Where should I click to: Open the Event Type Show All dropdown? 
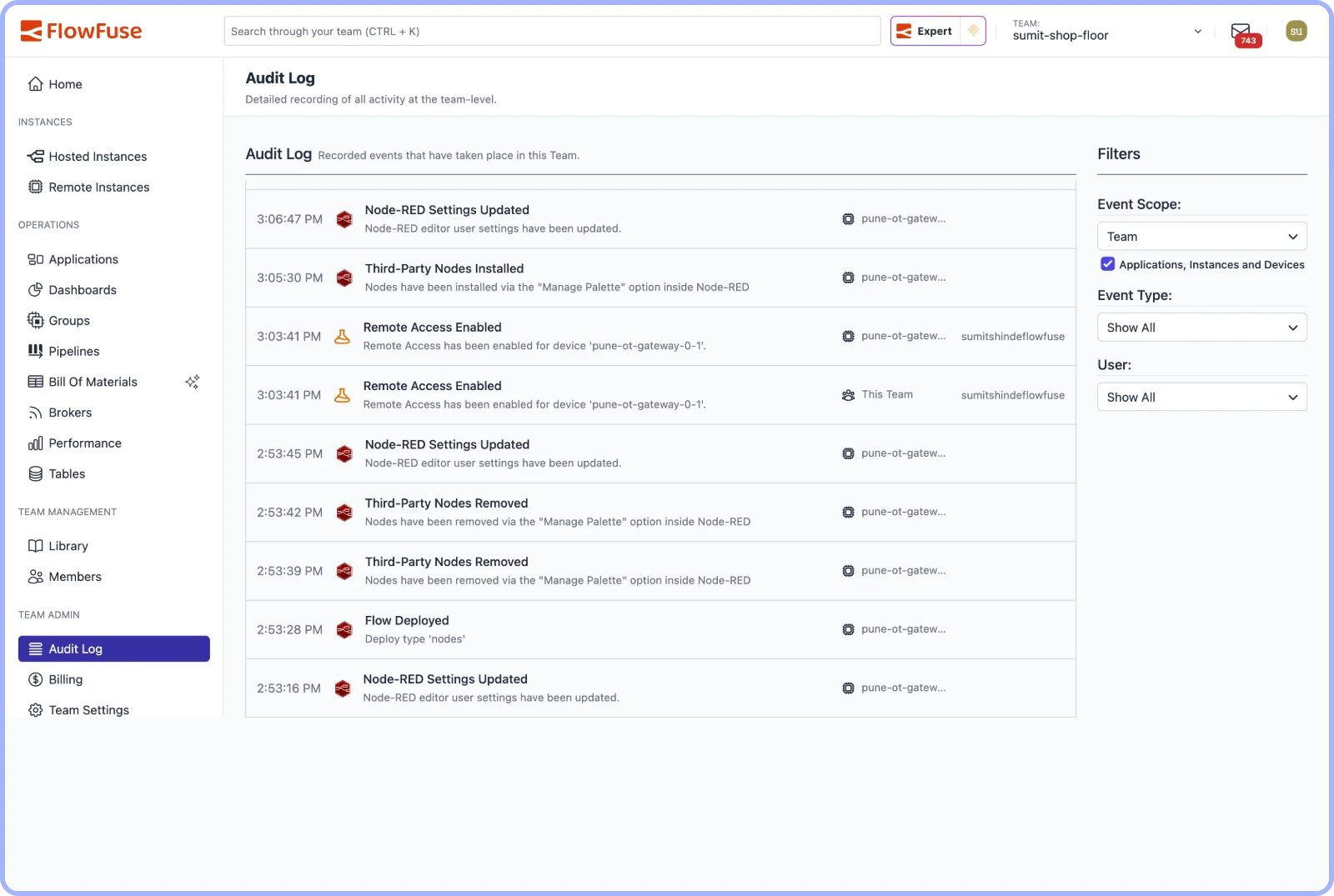(1201, 328)
